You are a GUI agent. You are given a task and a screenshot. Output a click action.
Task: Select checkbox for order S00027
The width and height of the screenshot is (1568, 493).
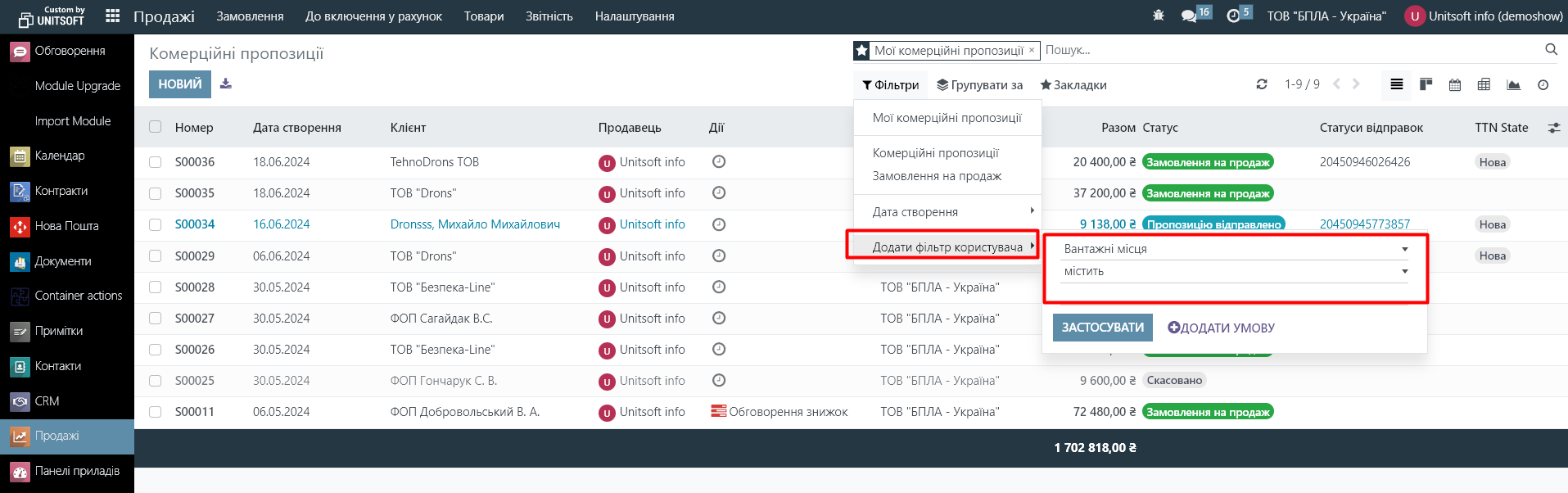(x=156, y=319)
